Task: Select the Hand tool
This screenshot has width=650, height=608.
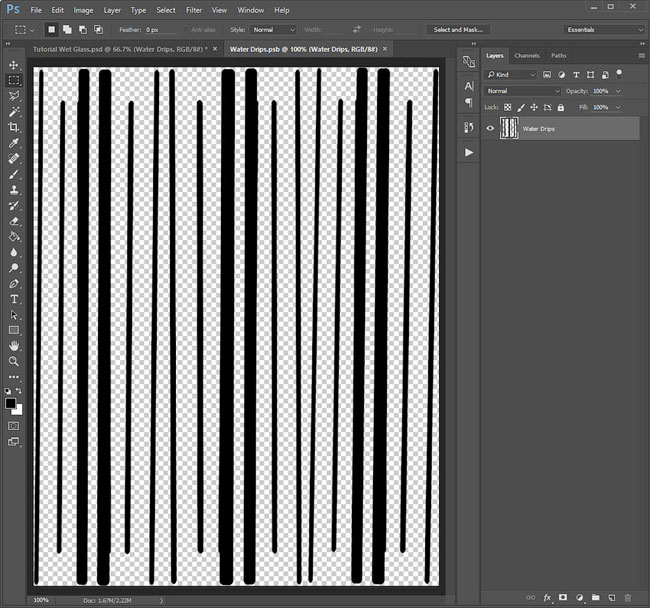Action: click(14, 346)
